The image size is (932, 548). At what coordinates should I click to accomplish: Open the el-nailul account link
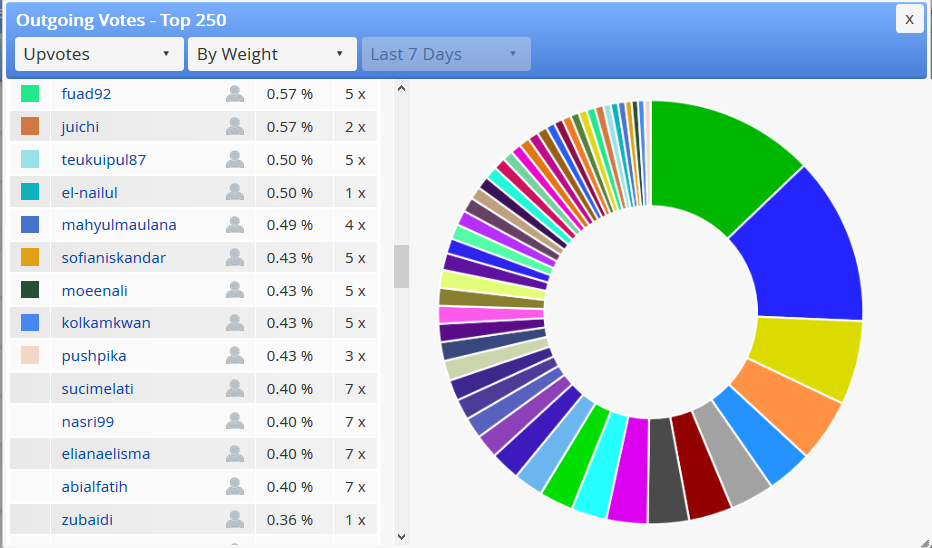pyautogui.click(x=90, y=193)
